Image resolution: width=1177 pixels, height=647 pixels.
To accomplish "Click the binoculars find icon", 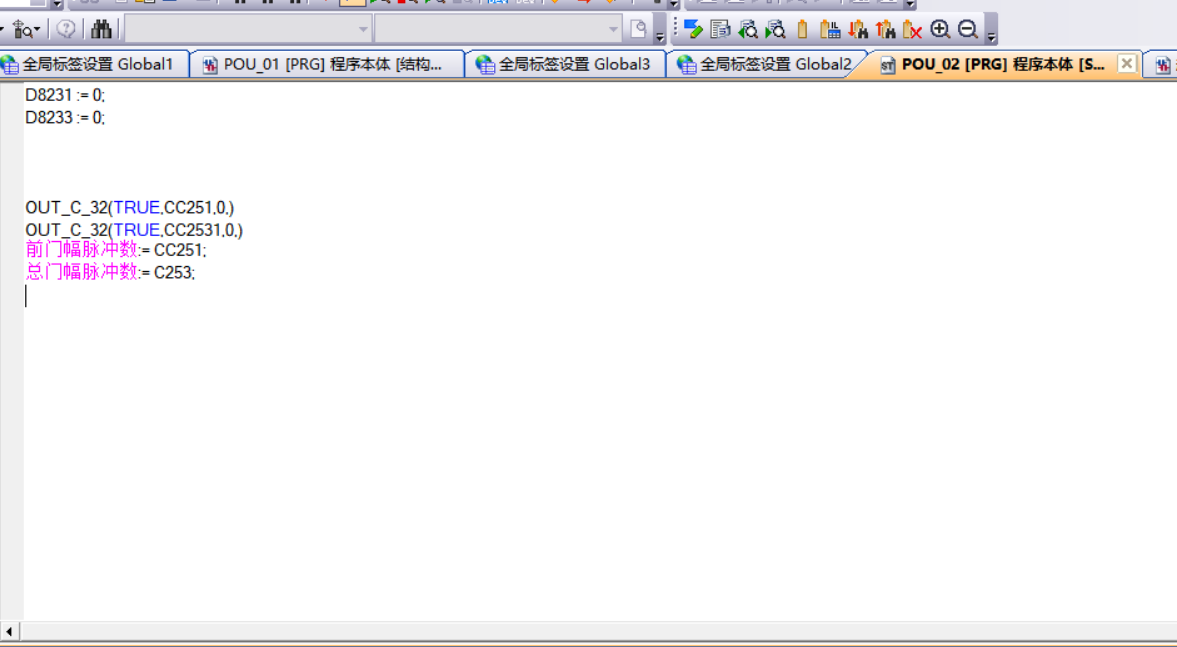I will pyautogui.click(x=101, y=29).
